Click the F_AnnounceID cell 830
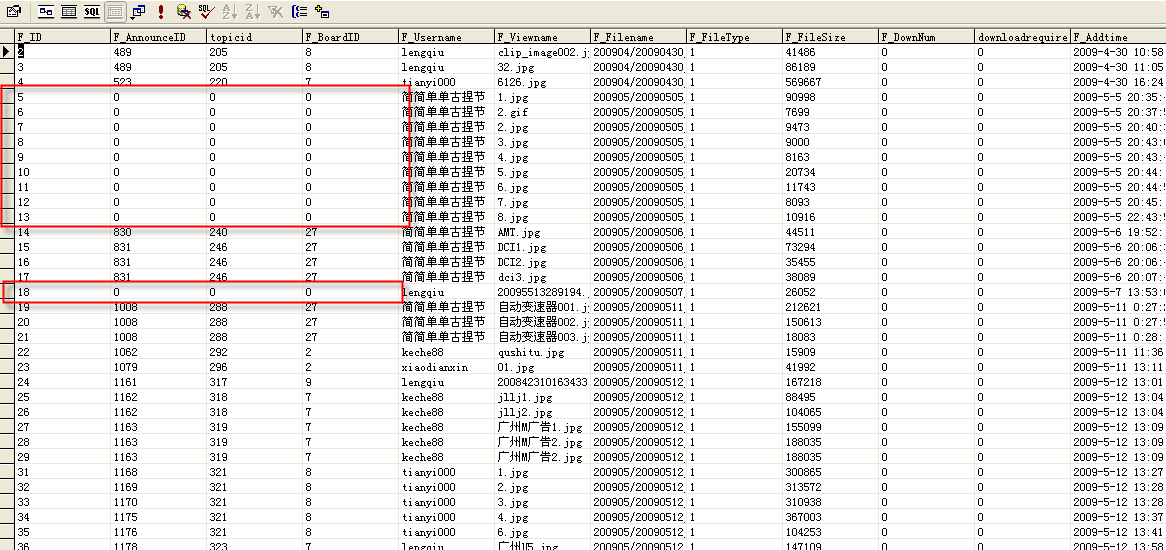Viewport: 1166px width, 550px height. [x=158, y=232]
